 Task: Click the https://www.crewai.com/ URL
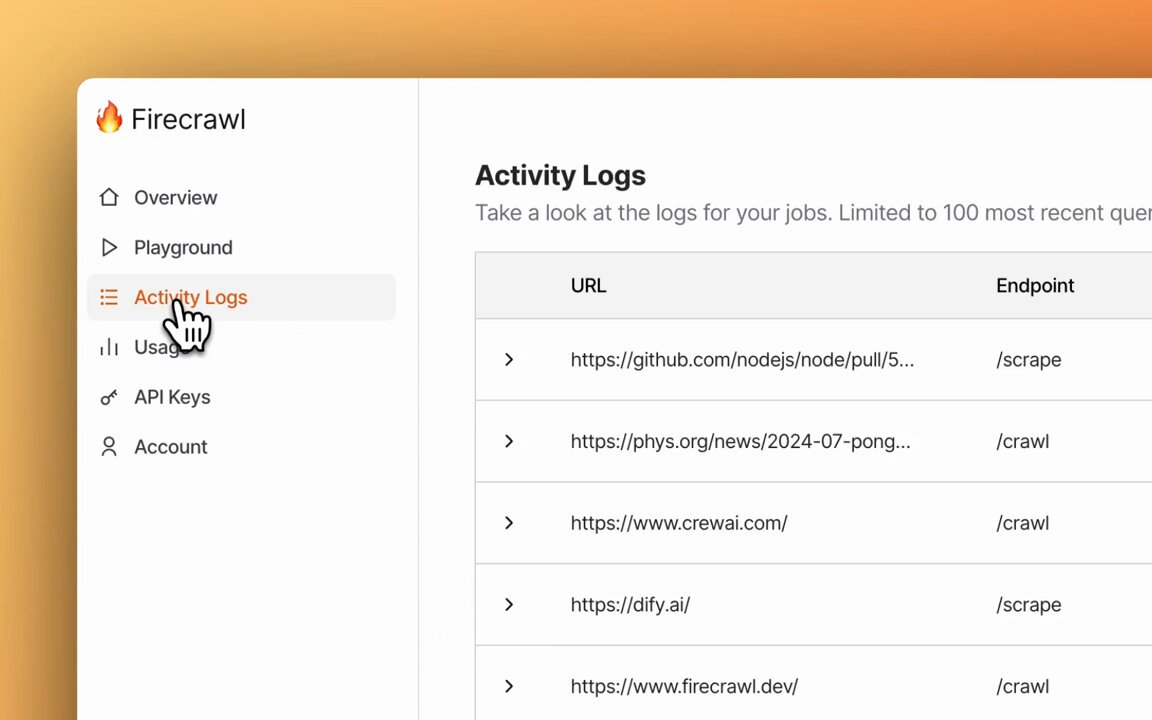click(x=679, y=523)
